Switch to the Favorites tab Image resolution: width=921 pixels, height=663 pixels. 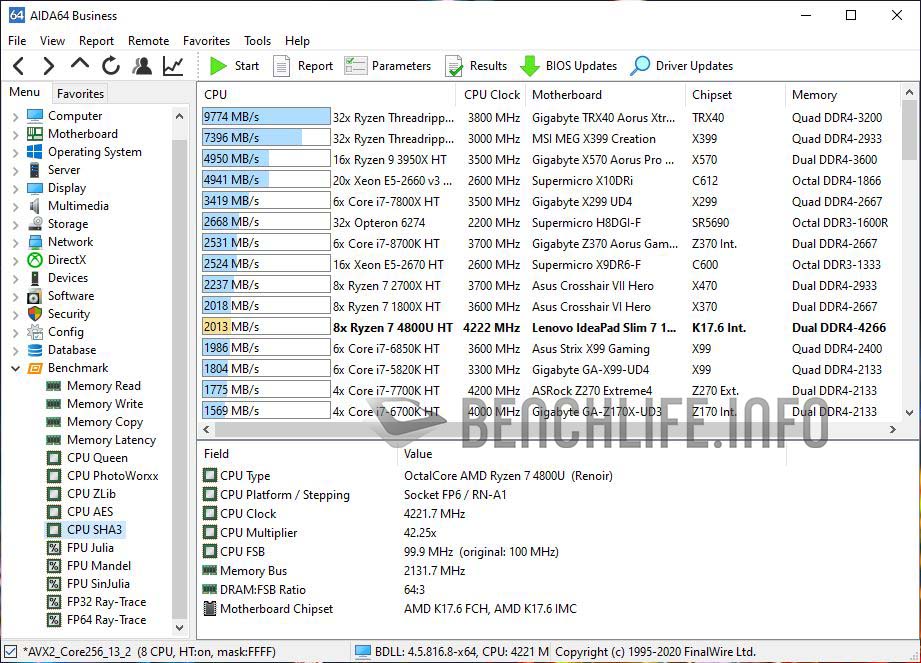click(80, 93)
